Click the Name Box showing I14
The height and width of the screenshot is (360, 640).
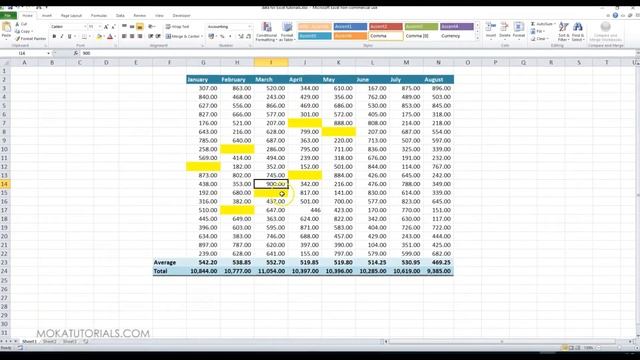(23, 53)
